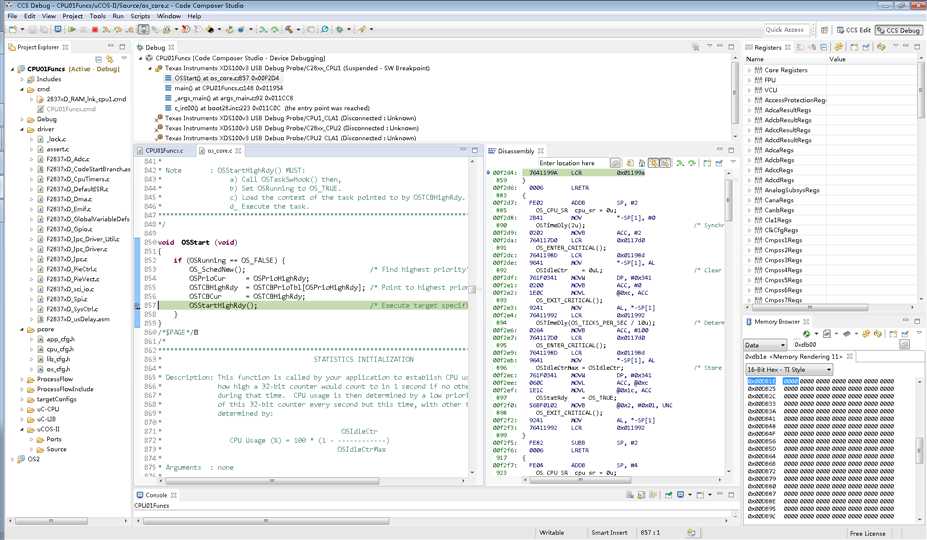
Task: Click the Console horizontal scrollbar thumb
Action: click(x=265, y=521)
